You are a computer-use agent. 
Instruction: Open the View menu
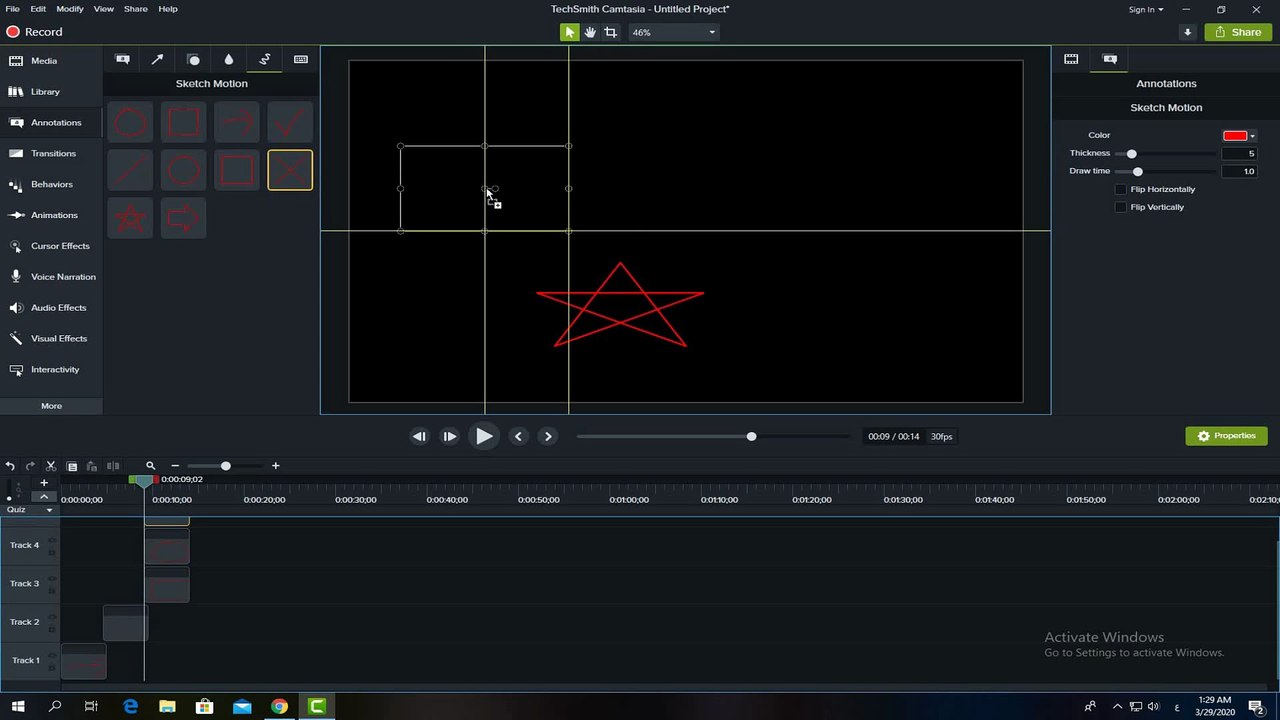[104, 9]
